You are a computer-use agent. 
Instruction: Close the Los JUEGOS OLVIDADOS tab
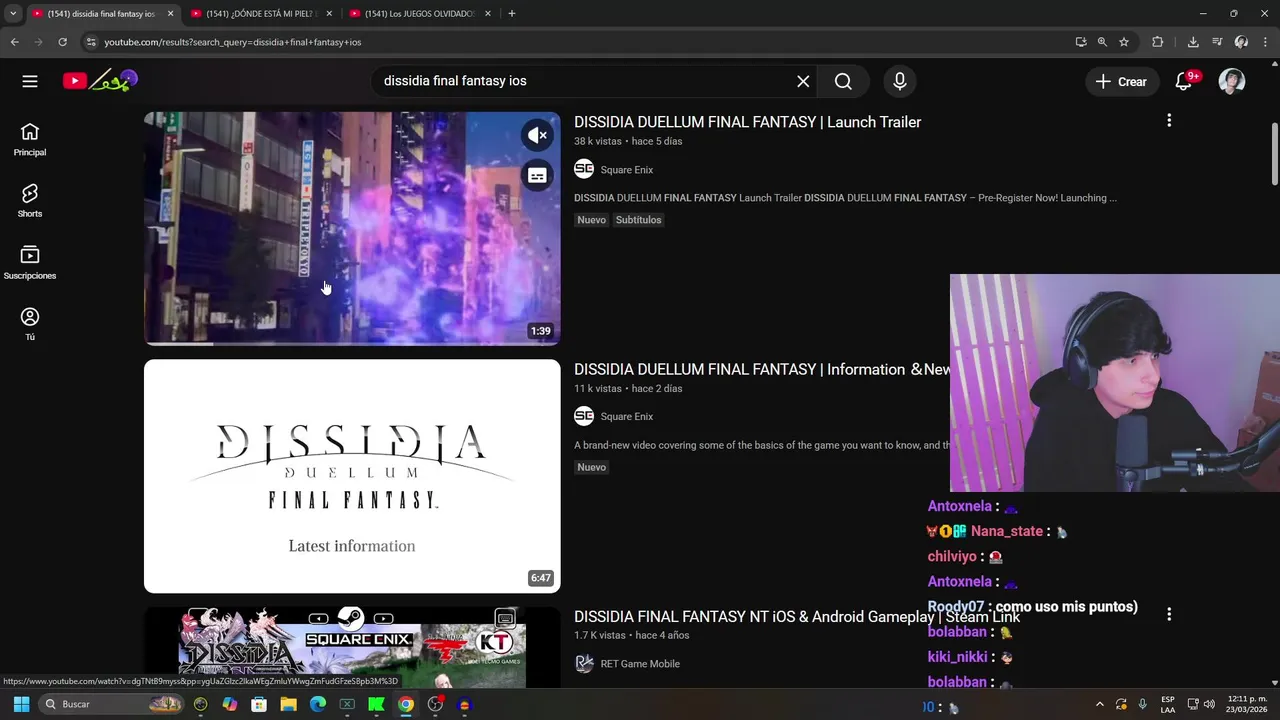coord(488,14)
